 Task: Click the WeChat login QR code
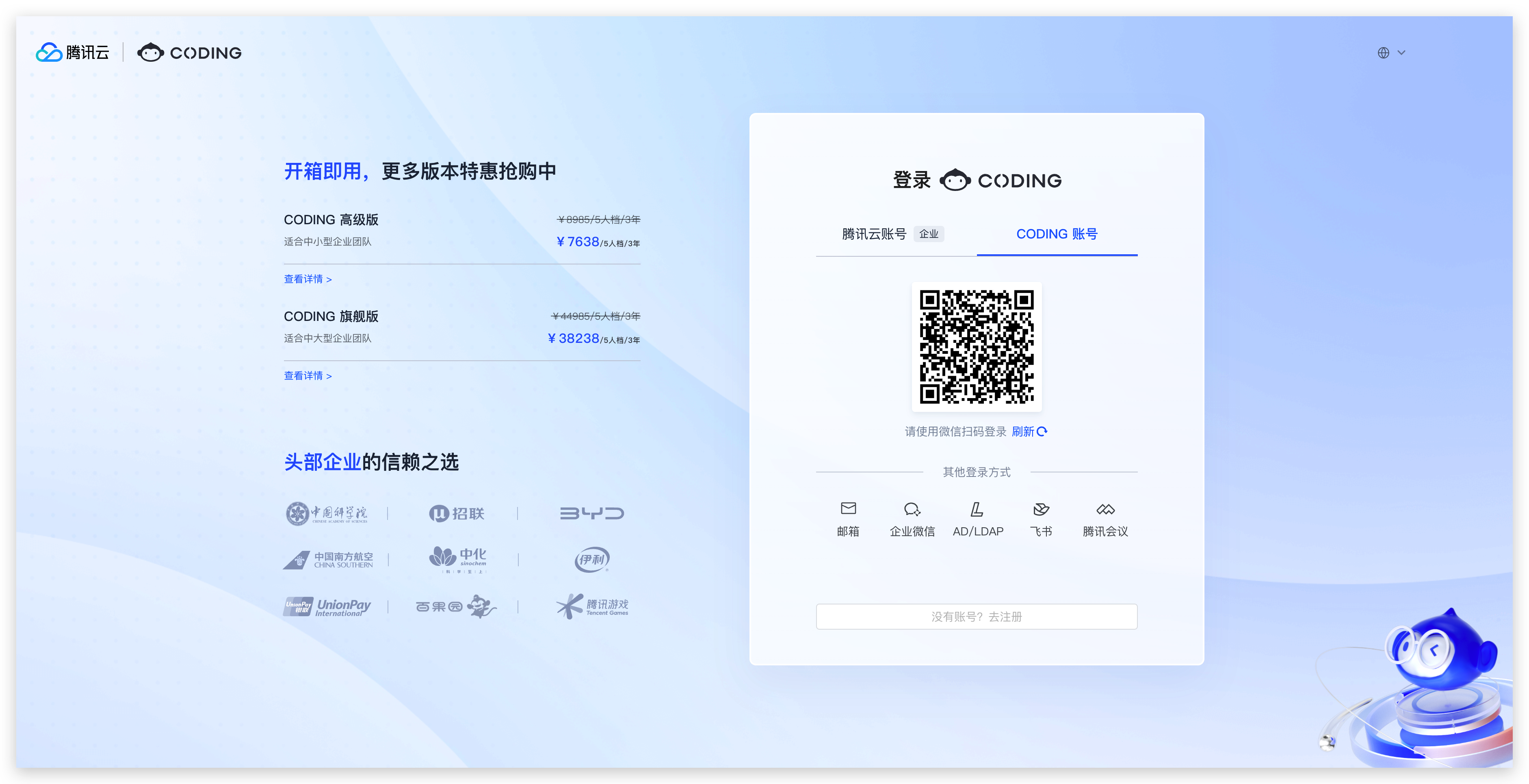point(977,347)
